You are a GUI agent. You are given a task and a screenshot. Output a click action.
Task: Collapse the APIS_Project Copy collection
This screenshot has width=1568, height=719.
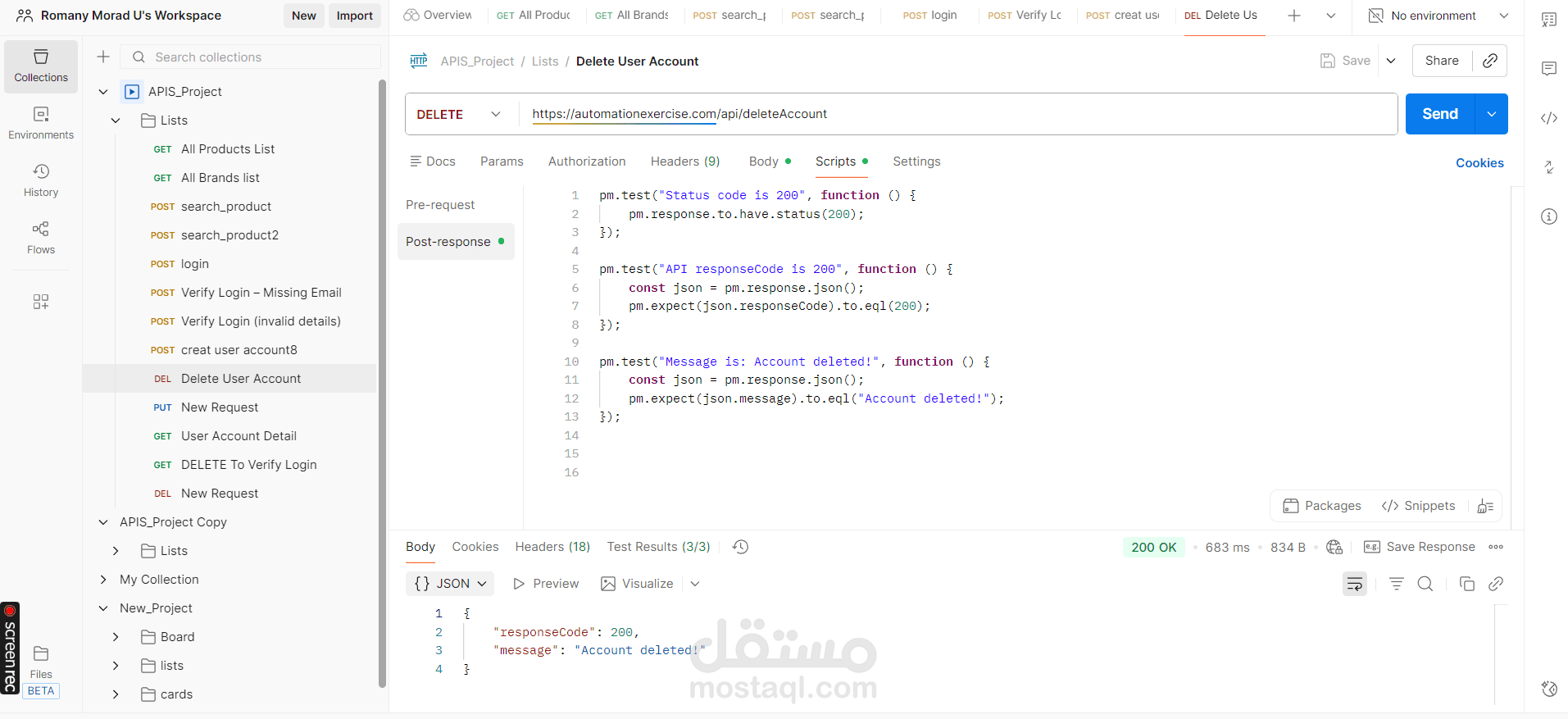point(103,522)
